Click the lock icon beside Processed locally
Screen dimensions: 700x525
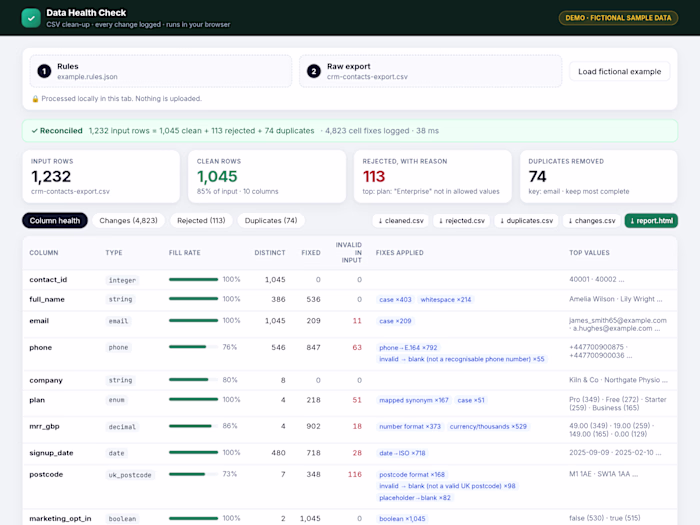click(35, 99)
